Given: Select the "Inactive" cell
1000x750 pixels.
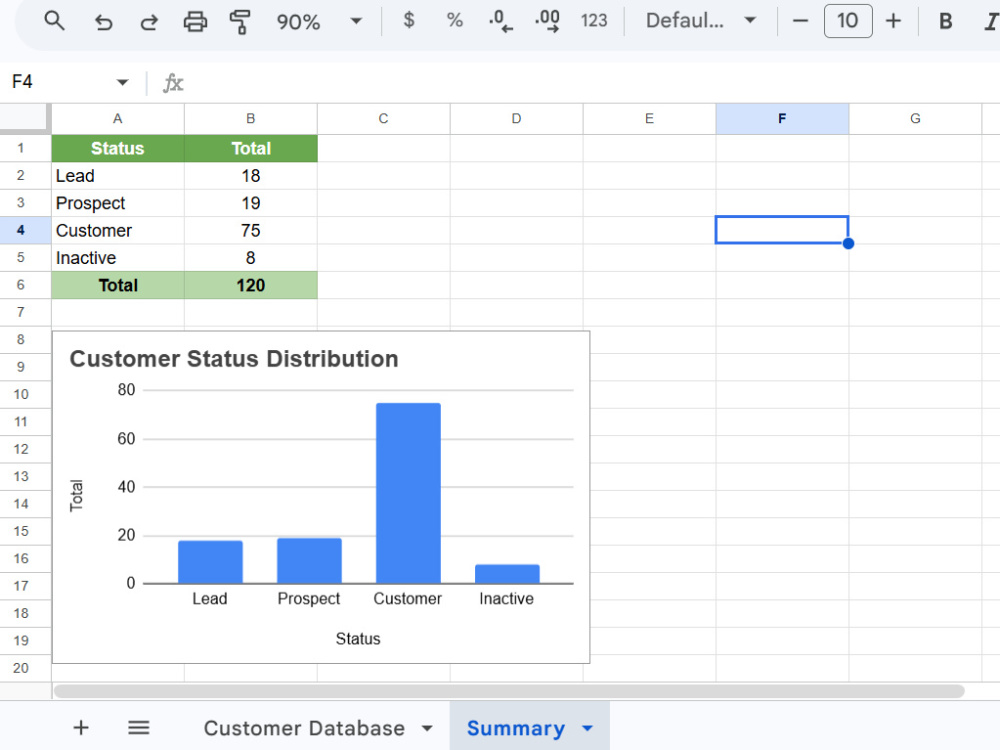Looking at the screenshot, I should point(118,258).
